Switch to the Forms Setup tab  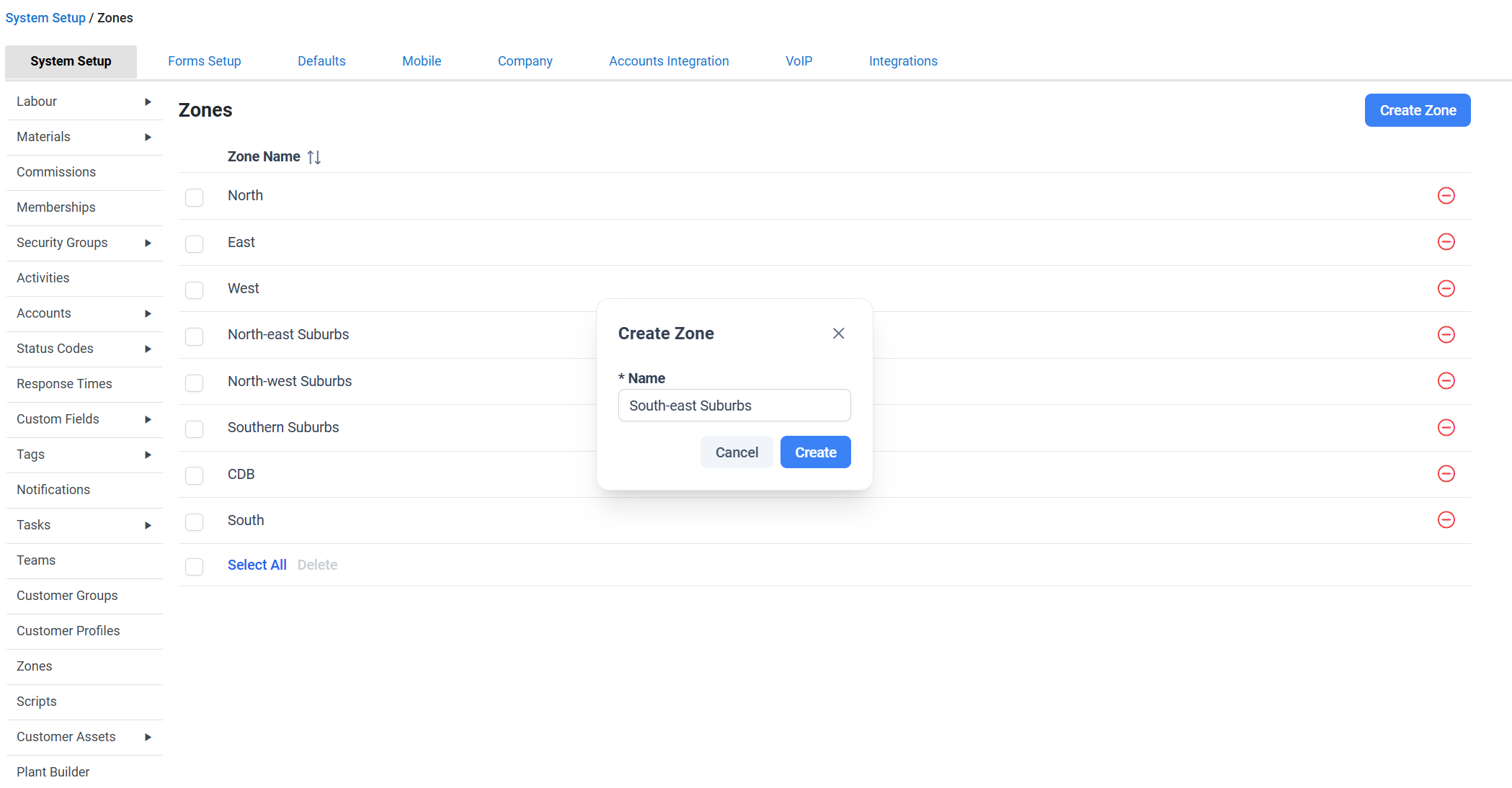[205, 61]
